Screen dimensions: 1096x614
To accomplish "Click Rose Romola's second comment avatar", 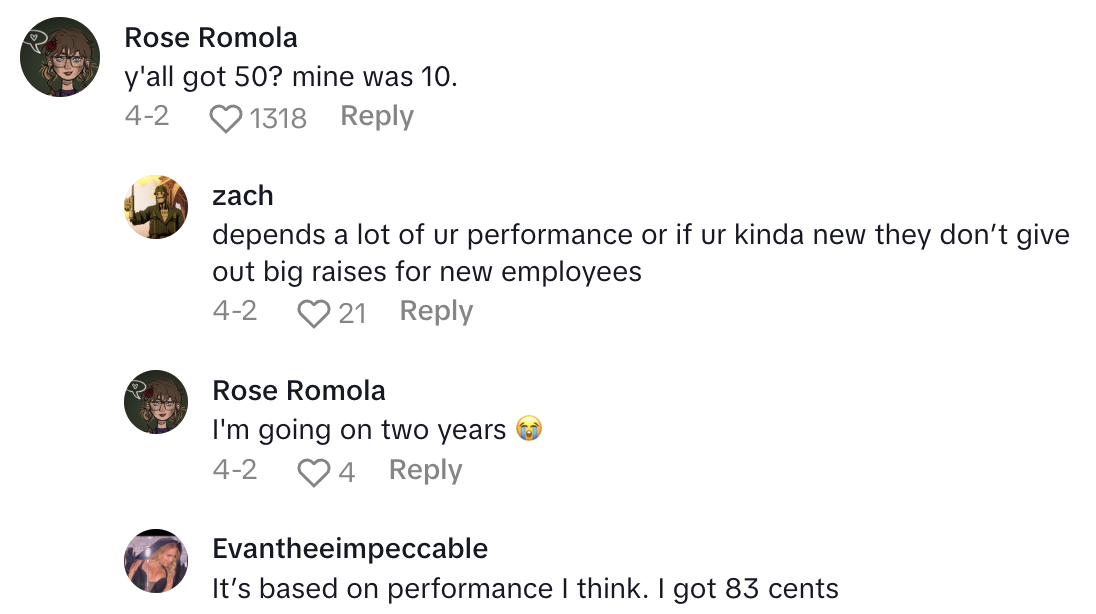I will (x=156, y=401).
